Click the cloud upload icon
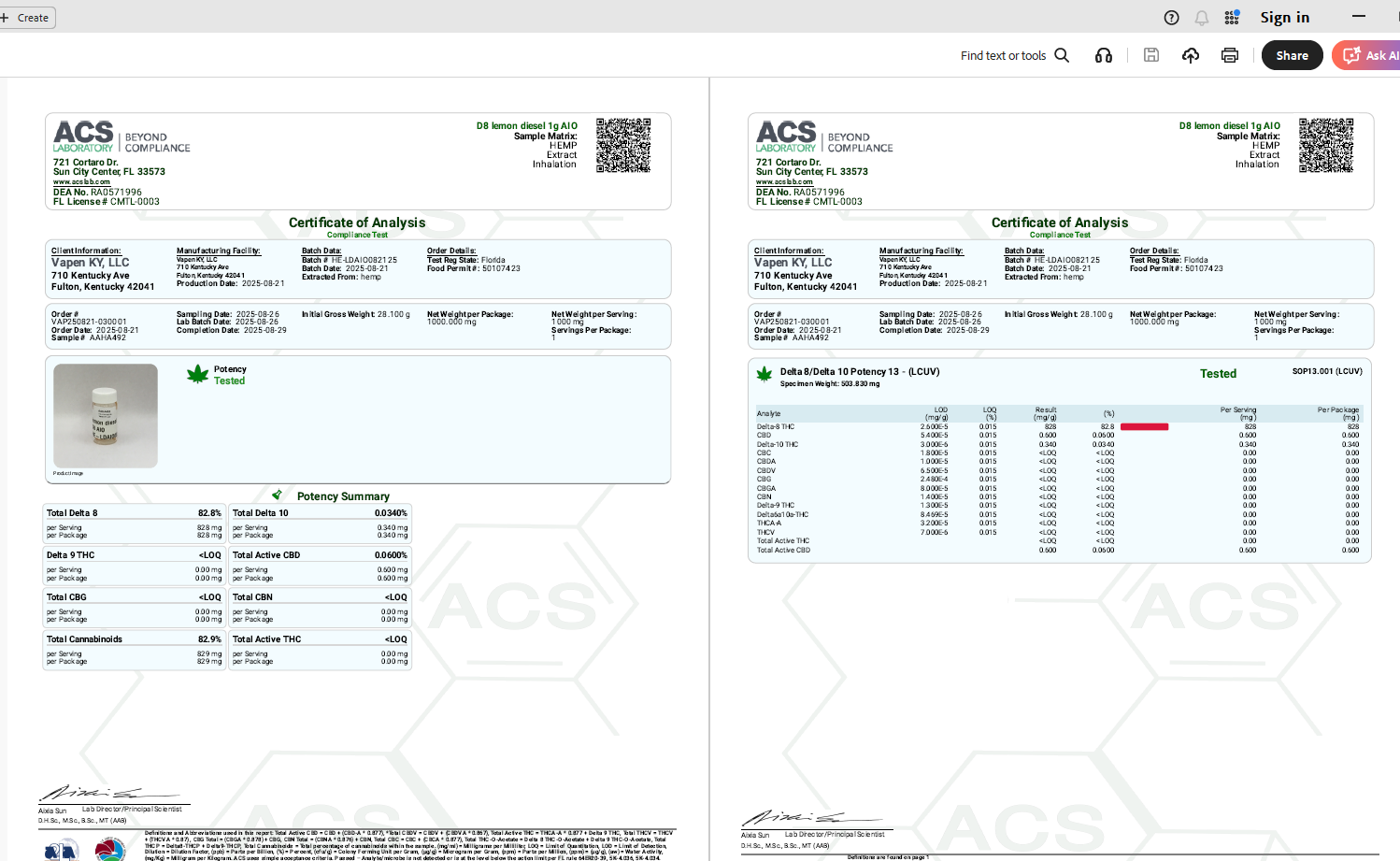This screenshot has height=861, width=1400. click(1191, 55)
